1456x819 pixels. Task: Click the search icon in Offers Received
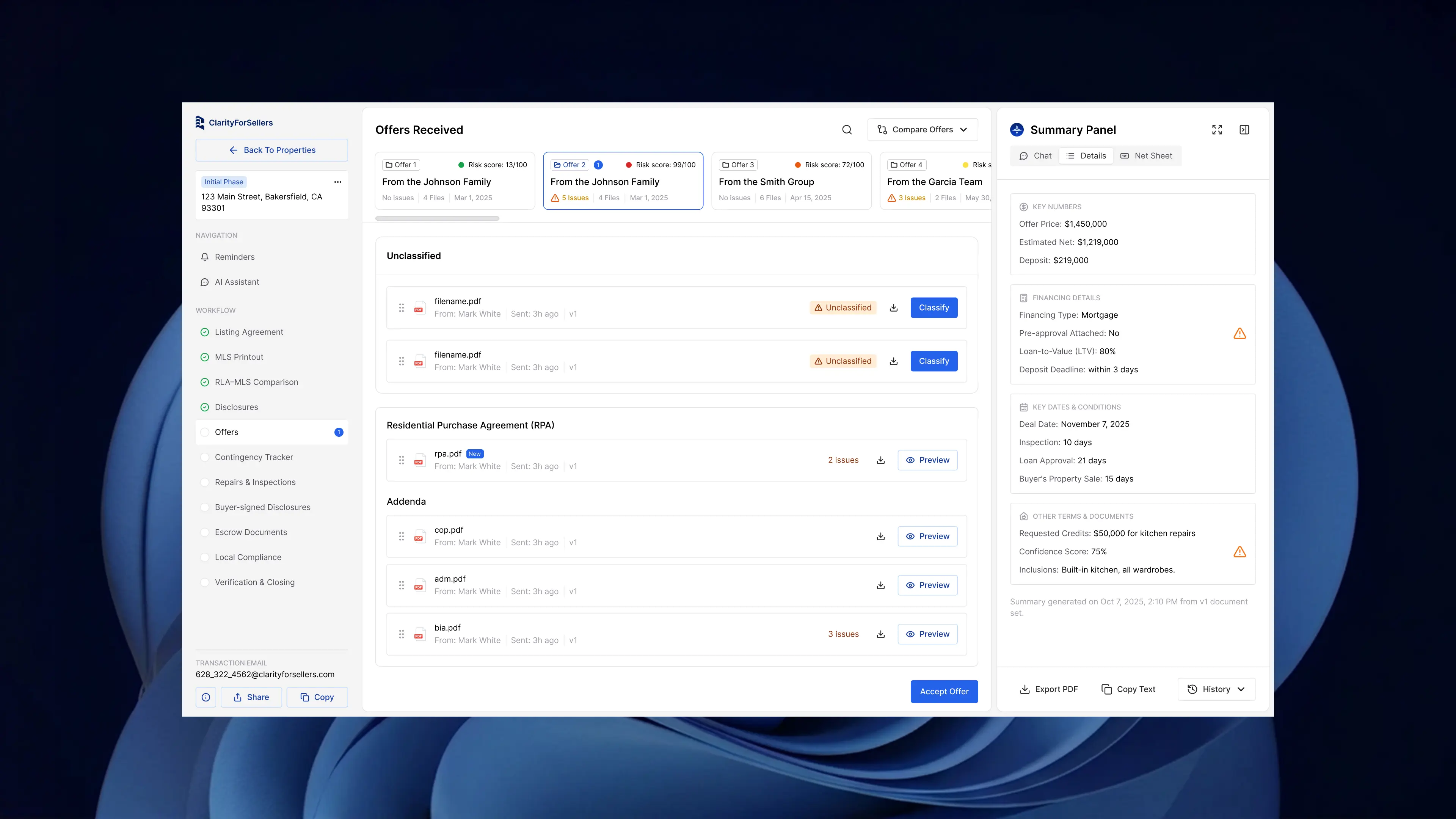(x=847, y=130)
